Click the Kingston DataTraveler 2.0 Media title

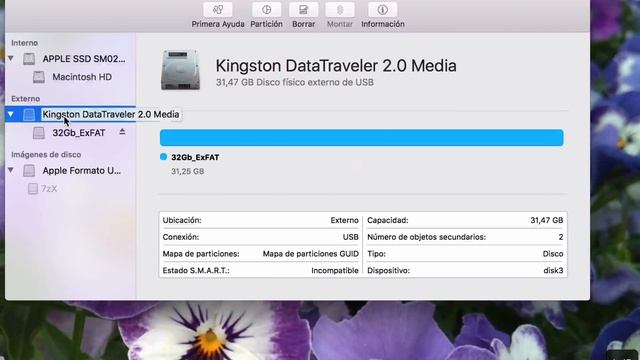[336, 66]
